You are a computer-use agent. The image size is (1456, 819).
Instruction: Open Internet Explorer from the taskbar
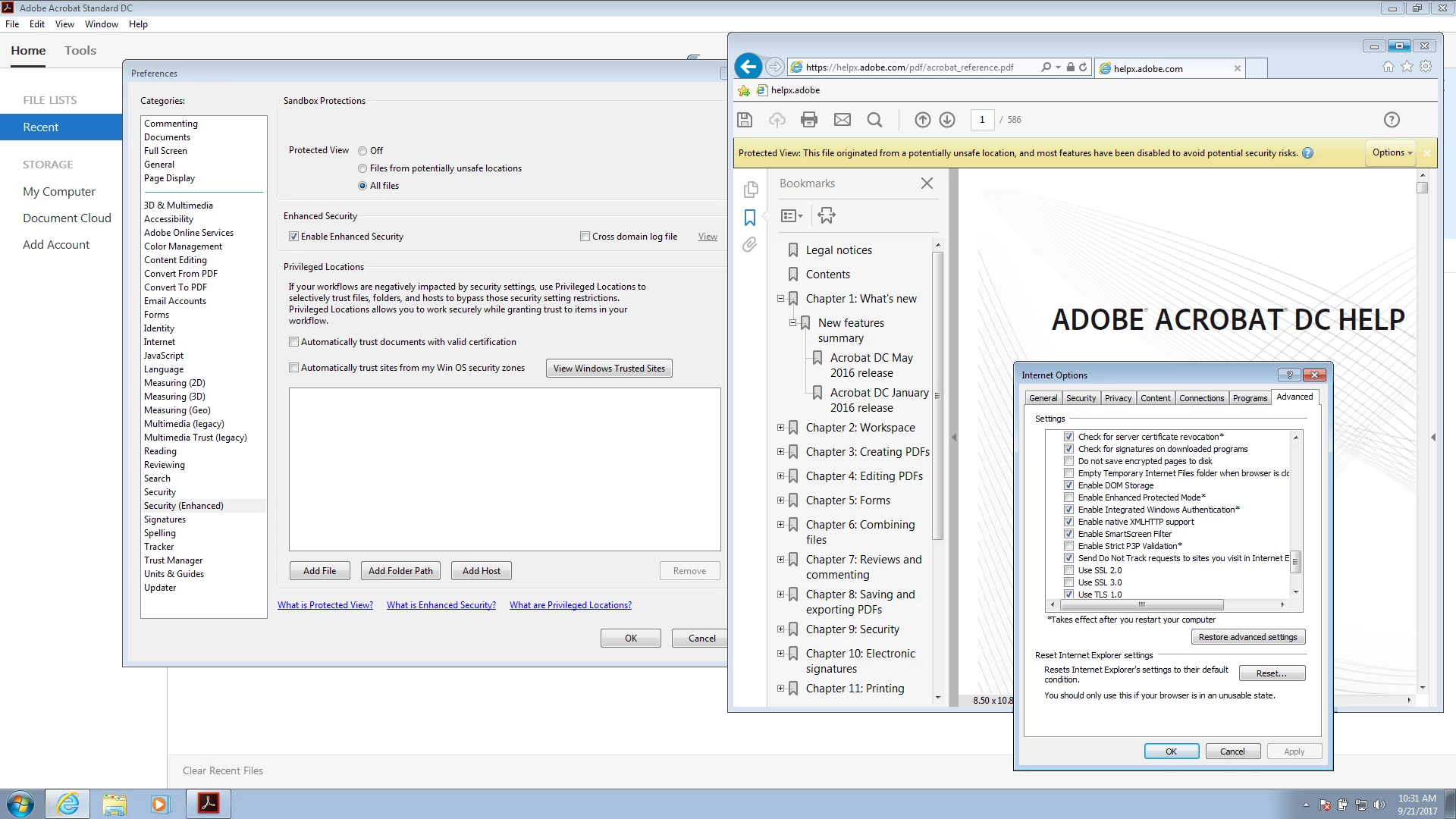[x=68, y=803]
